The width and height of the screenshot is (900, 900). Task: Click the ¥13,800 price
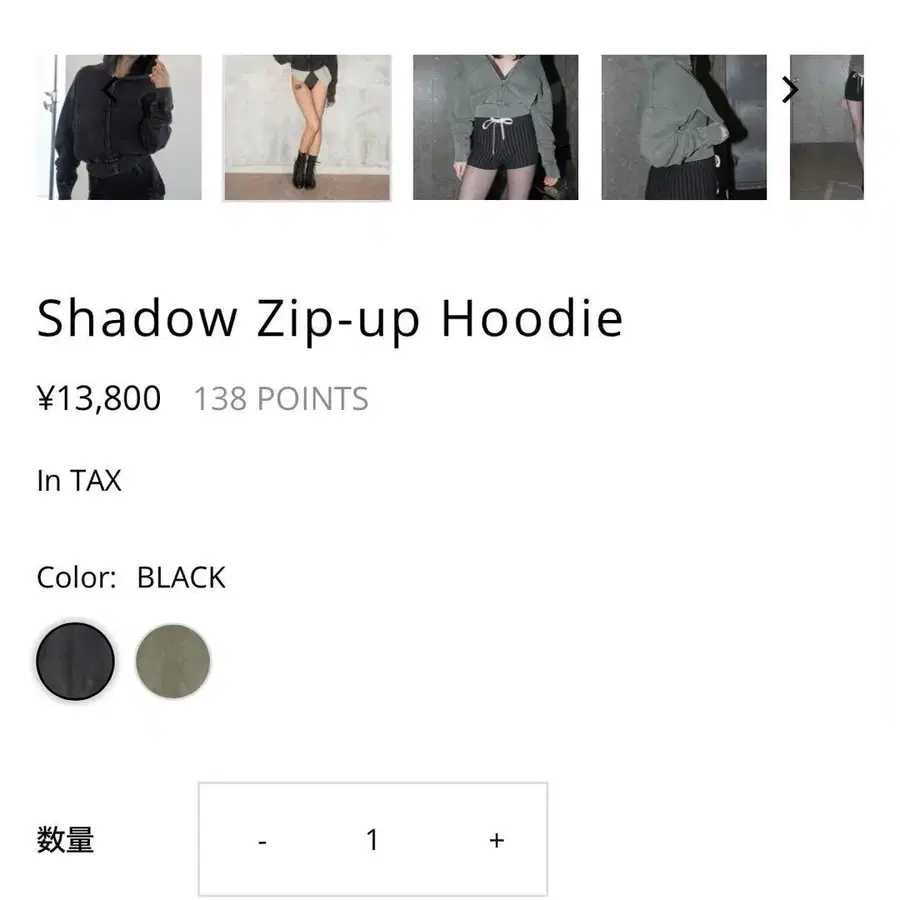(99, 398)
